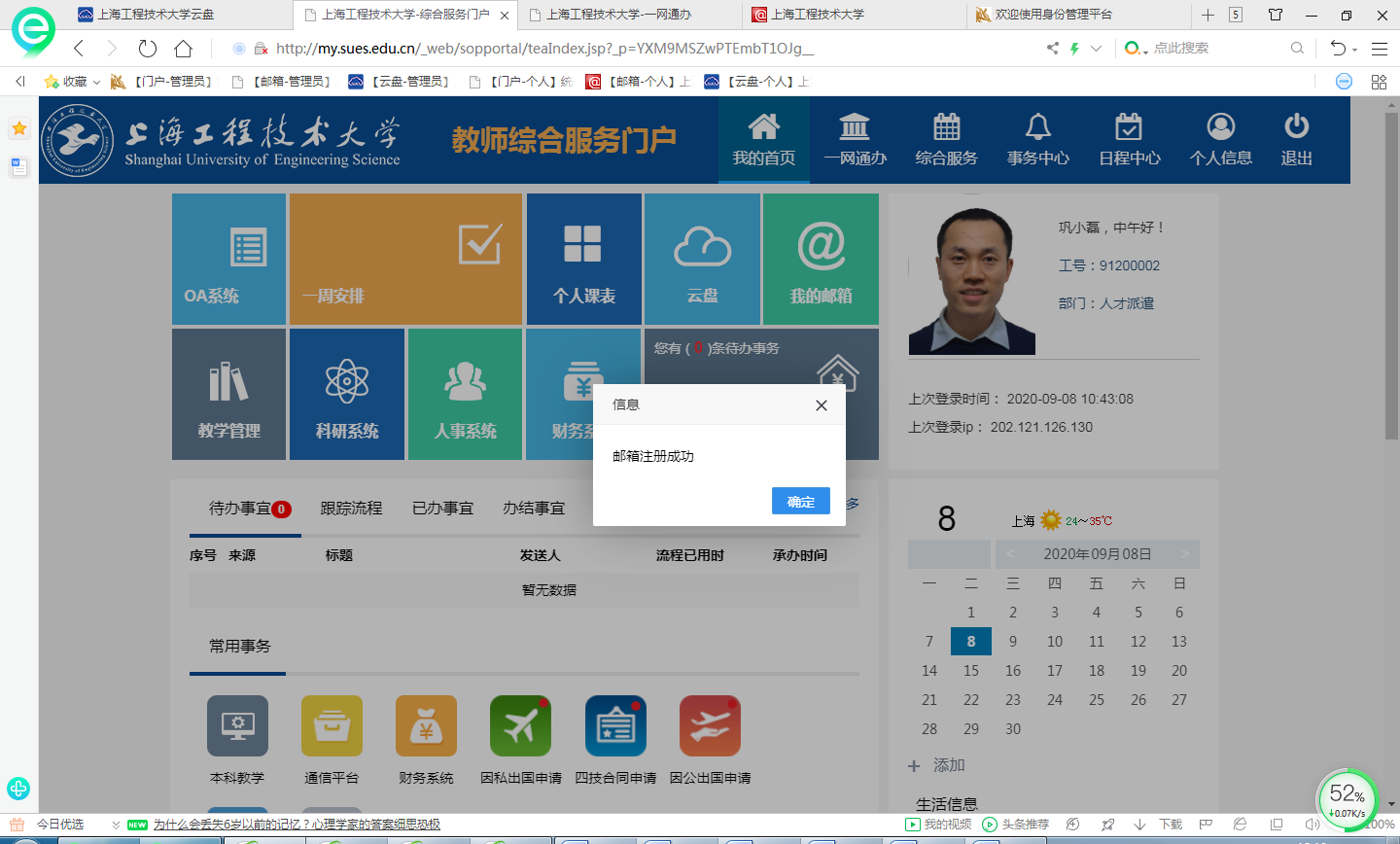
Task: Open new browser tab with plus
Action: click(x=1207, y=15)
